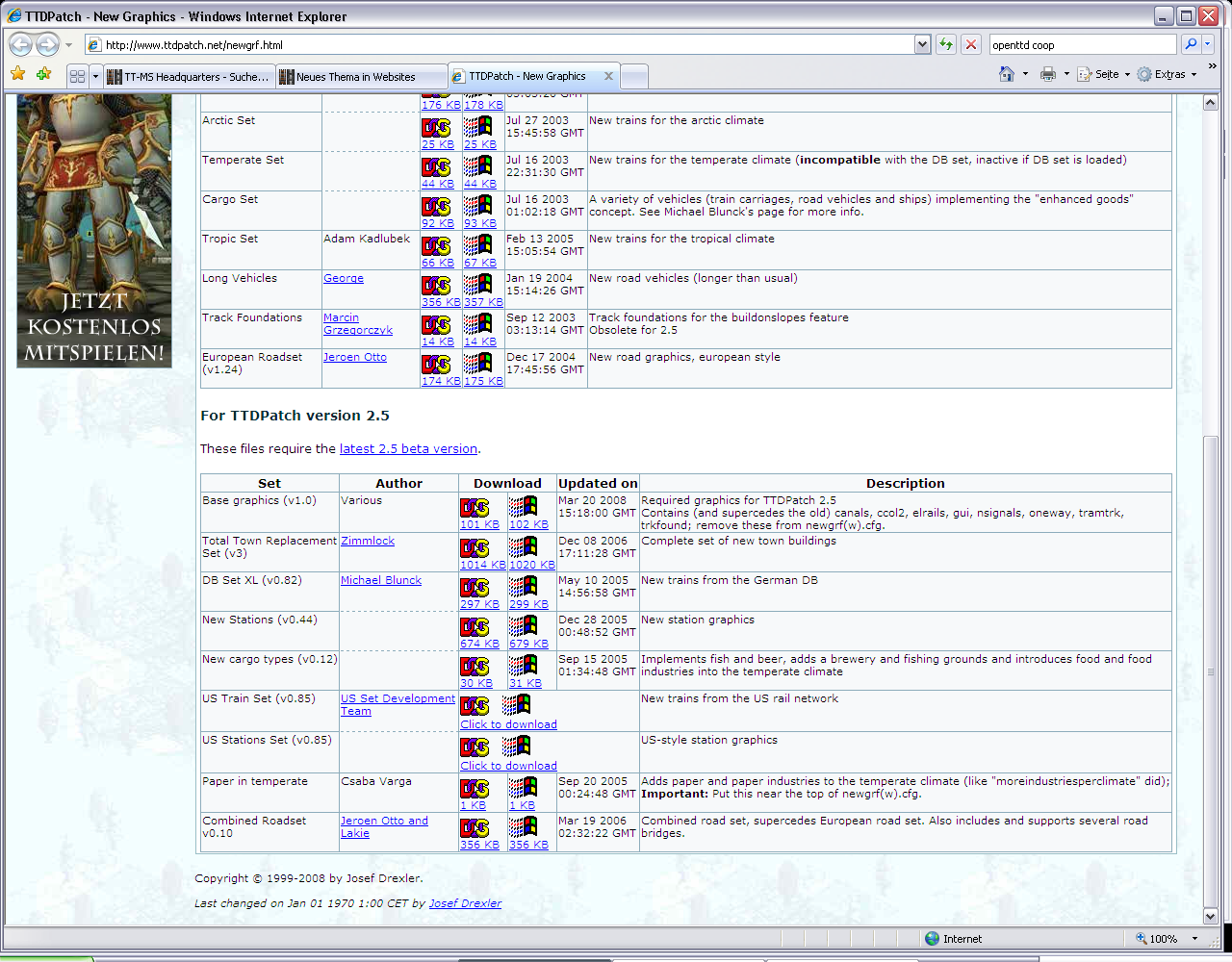The height and width of the screenshot is (962, 1232).
Task: Open the Favorites Center star icon
Action: point(17,74)
